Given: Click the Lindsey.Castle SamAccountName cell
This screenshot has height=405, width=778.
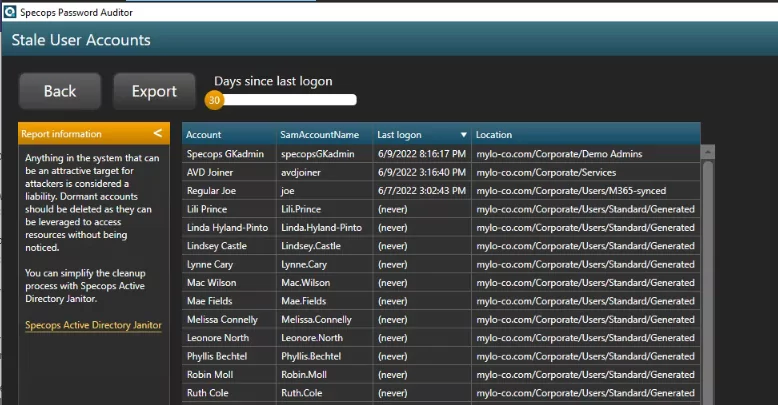Looking at the screenshot, I should tap(324, 246).
